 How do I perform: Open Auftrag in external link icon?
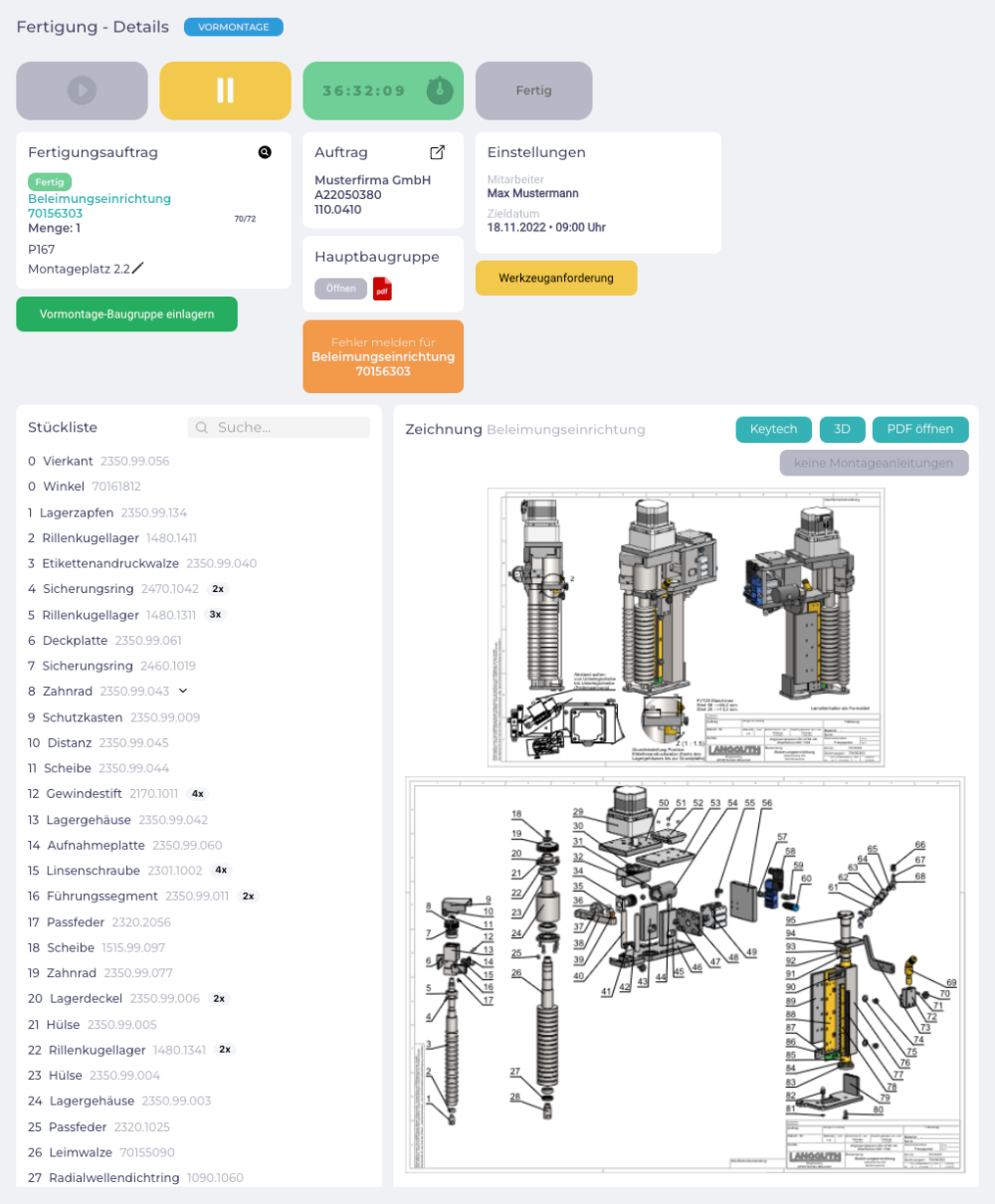(437, 152)
